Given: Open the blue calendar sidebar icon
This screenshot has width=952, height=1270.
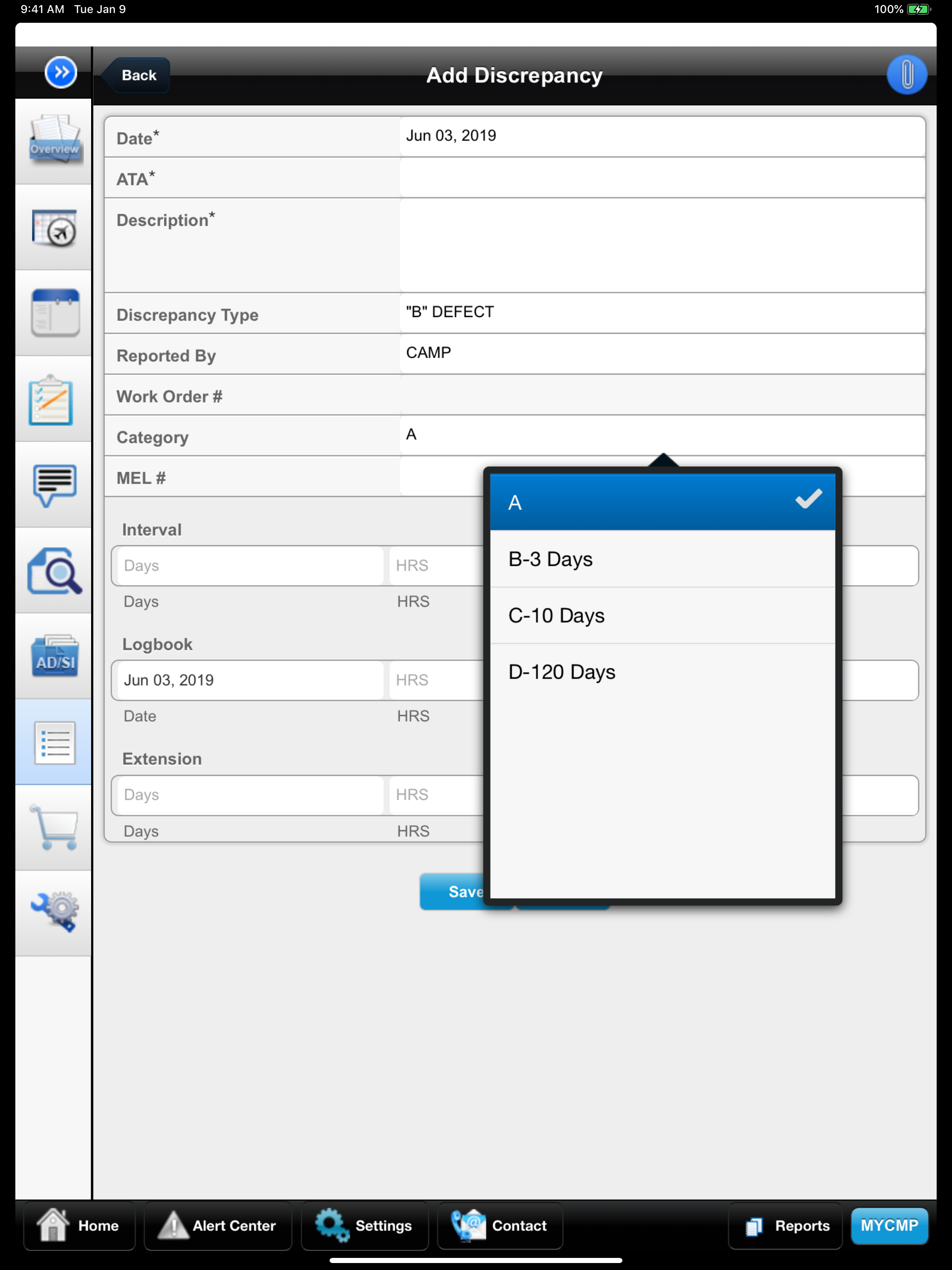Looking at the screenshot, I should coord(54,313).
